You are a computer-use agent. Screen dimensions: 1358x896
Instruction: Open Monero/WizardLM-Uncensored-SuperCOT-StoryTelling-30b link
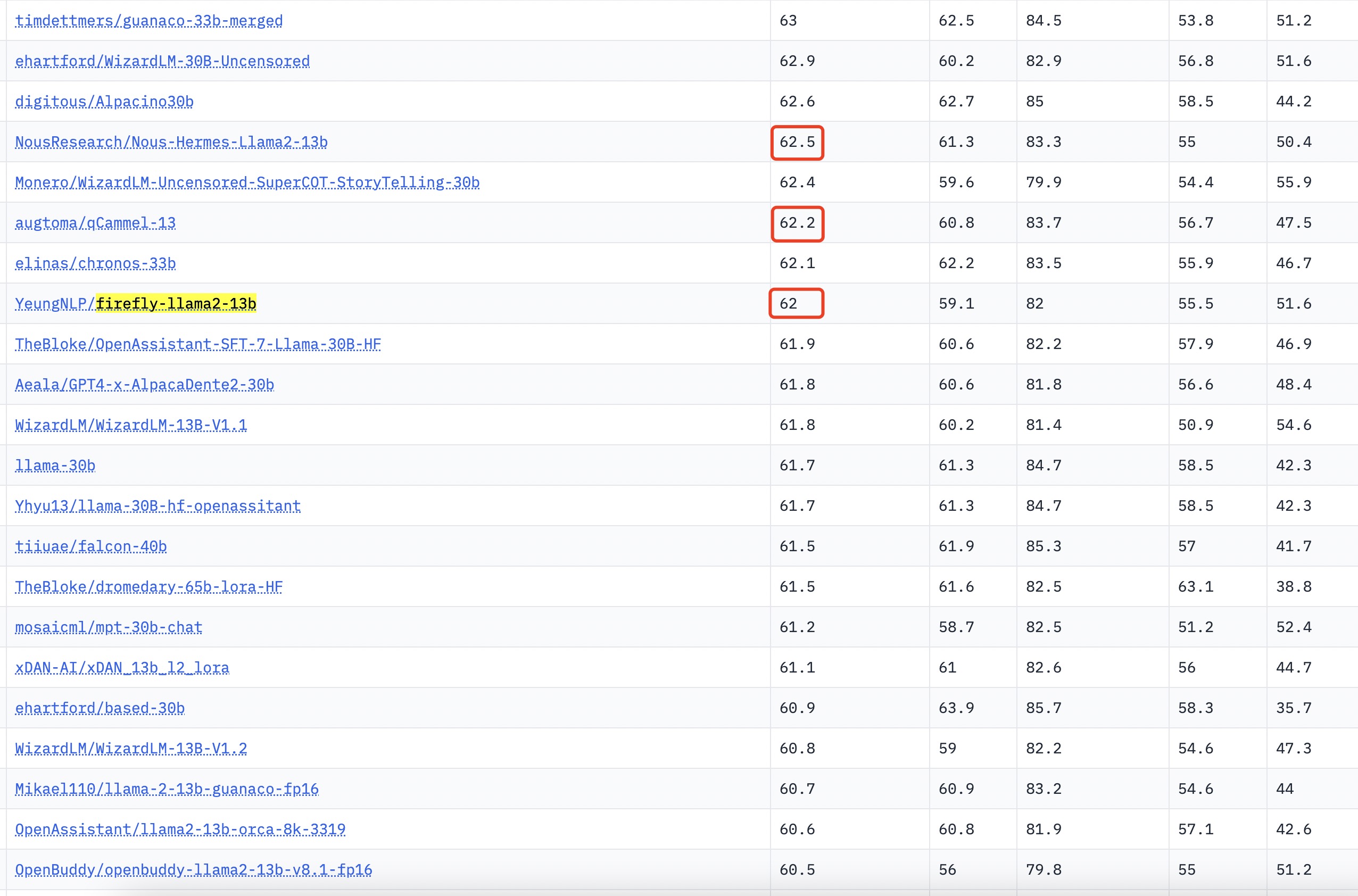click(247, 182)
